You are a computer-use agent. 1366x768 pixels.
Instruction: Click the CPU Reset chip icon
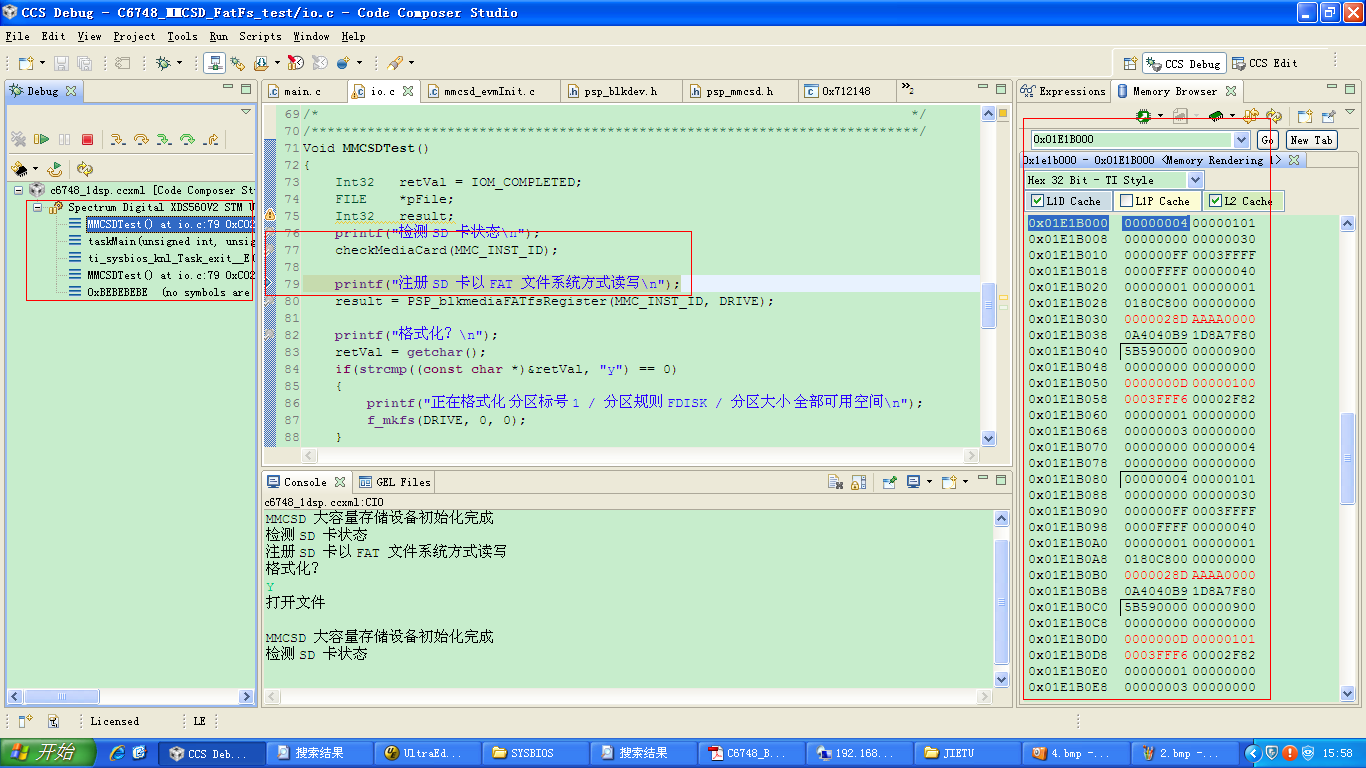tap(19, 169)
